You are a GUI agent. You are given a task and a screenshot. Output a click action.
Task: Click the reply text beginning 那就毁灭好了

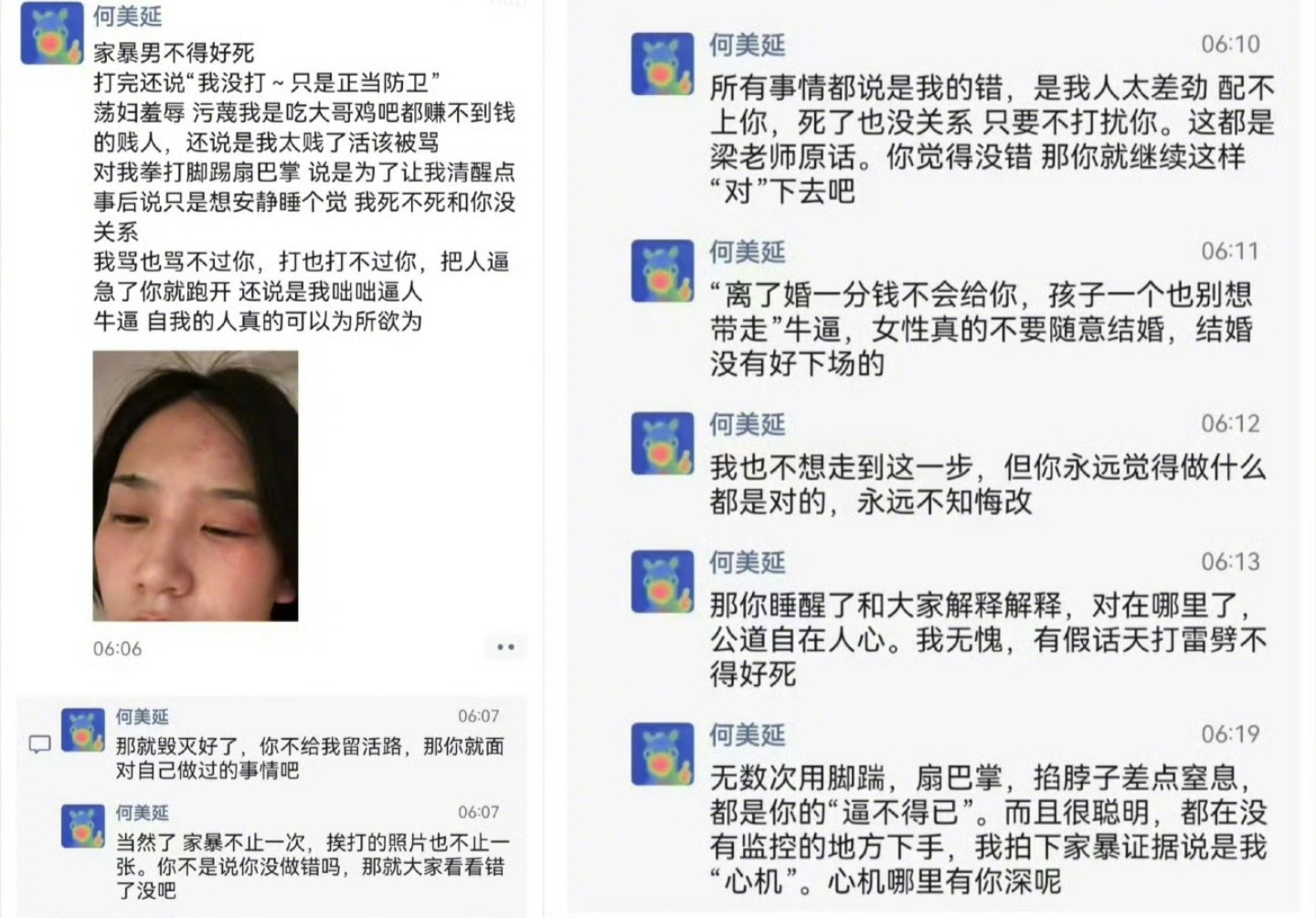click(310, 758)
